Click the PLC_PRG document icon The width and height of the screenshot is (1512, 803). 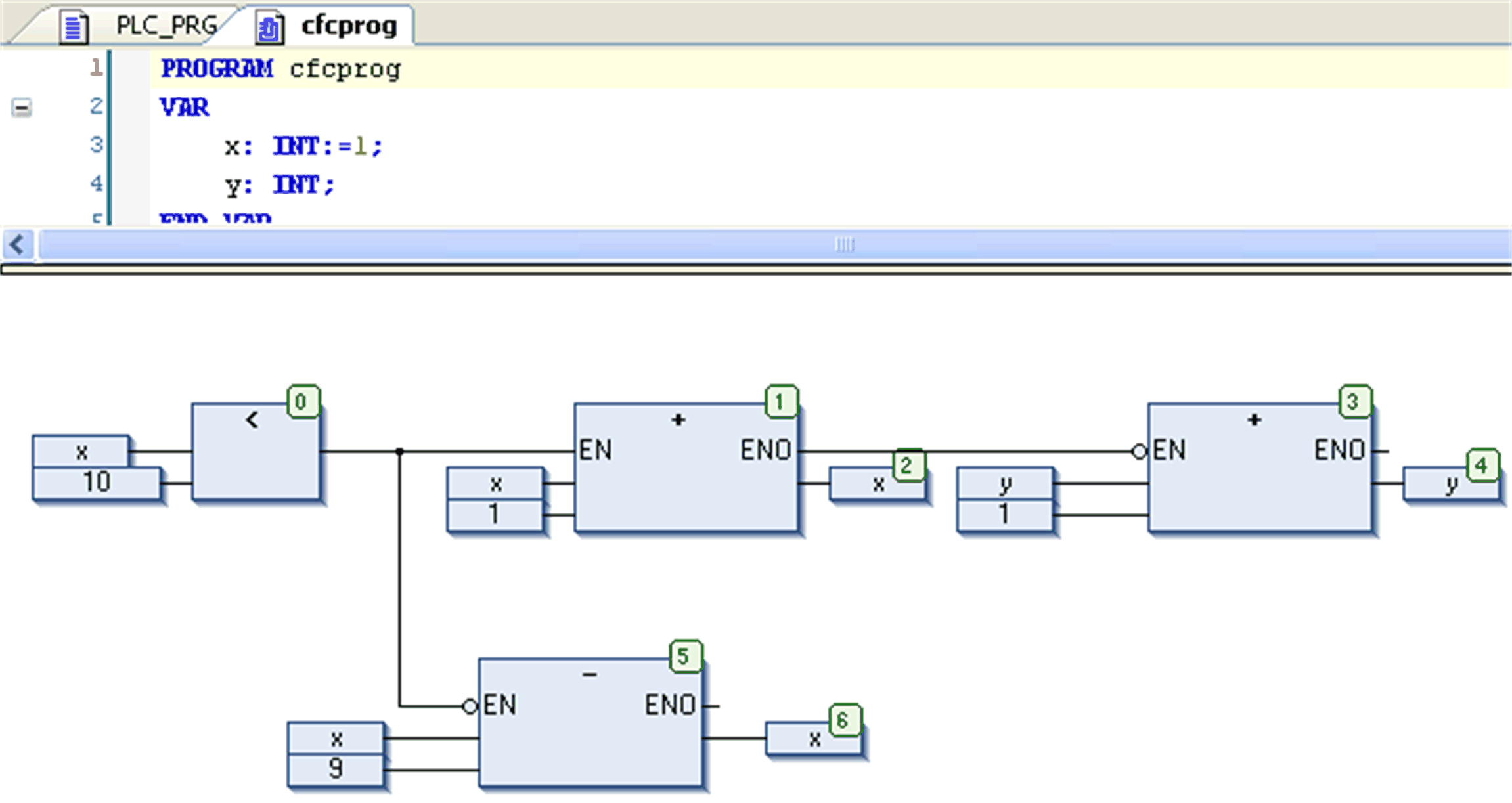point(73,27)
